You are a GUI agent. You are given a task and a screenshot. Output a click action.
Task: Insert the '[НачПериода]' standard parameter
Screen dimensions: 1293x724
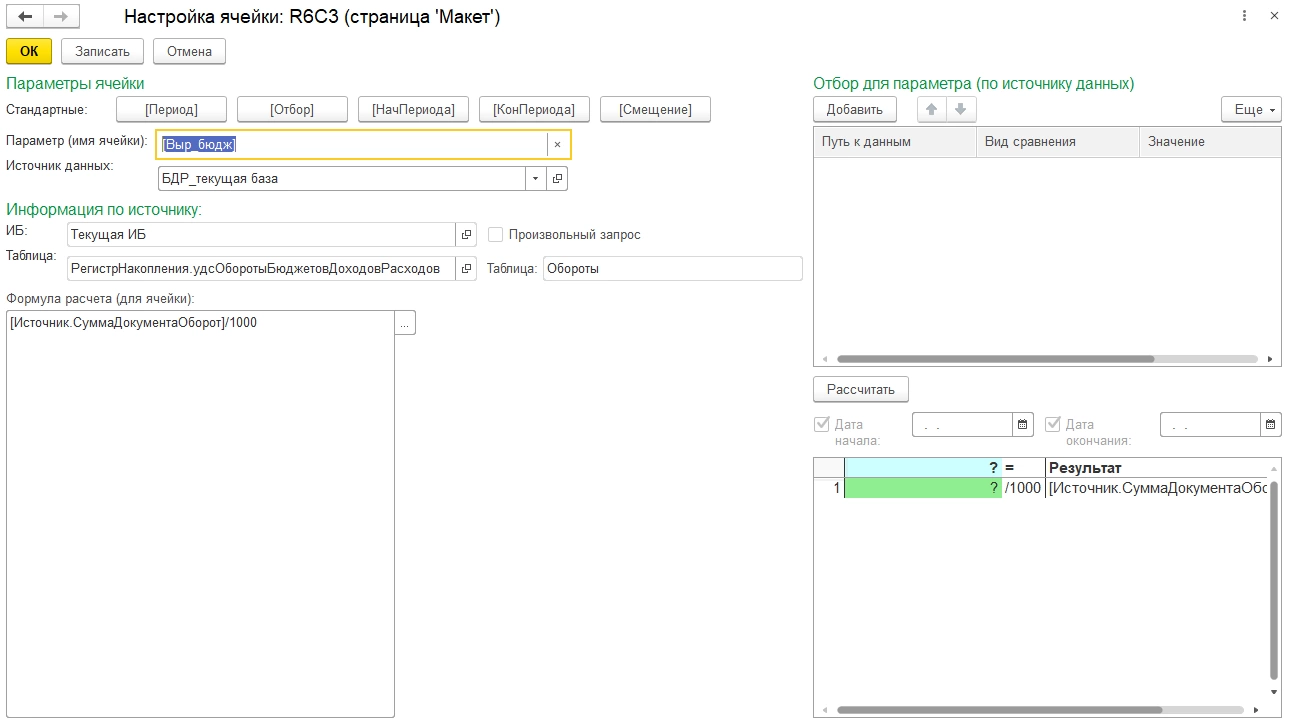413,109
